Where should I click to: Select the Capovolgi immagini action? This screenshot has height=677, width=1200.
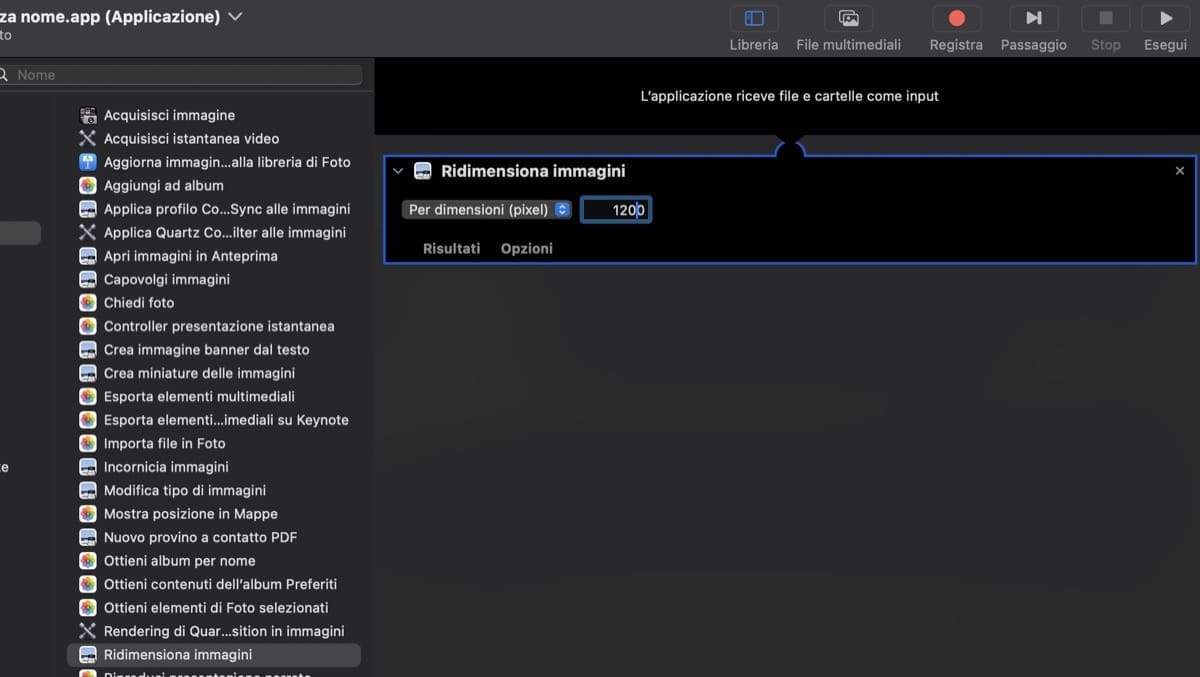click(x=166, y=279)
